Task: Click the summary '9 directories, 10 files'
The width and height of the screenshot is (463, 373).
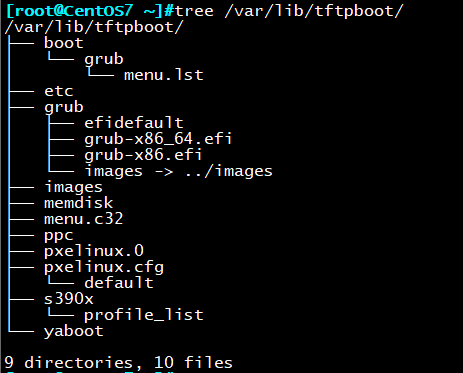Action: (x=118, y=363)
